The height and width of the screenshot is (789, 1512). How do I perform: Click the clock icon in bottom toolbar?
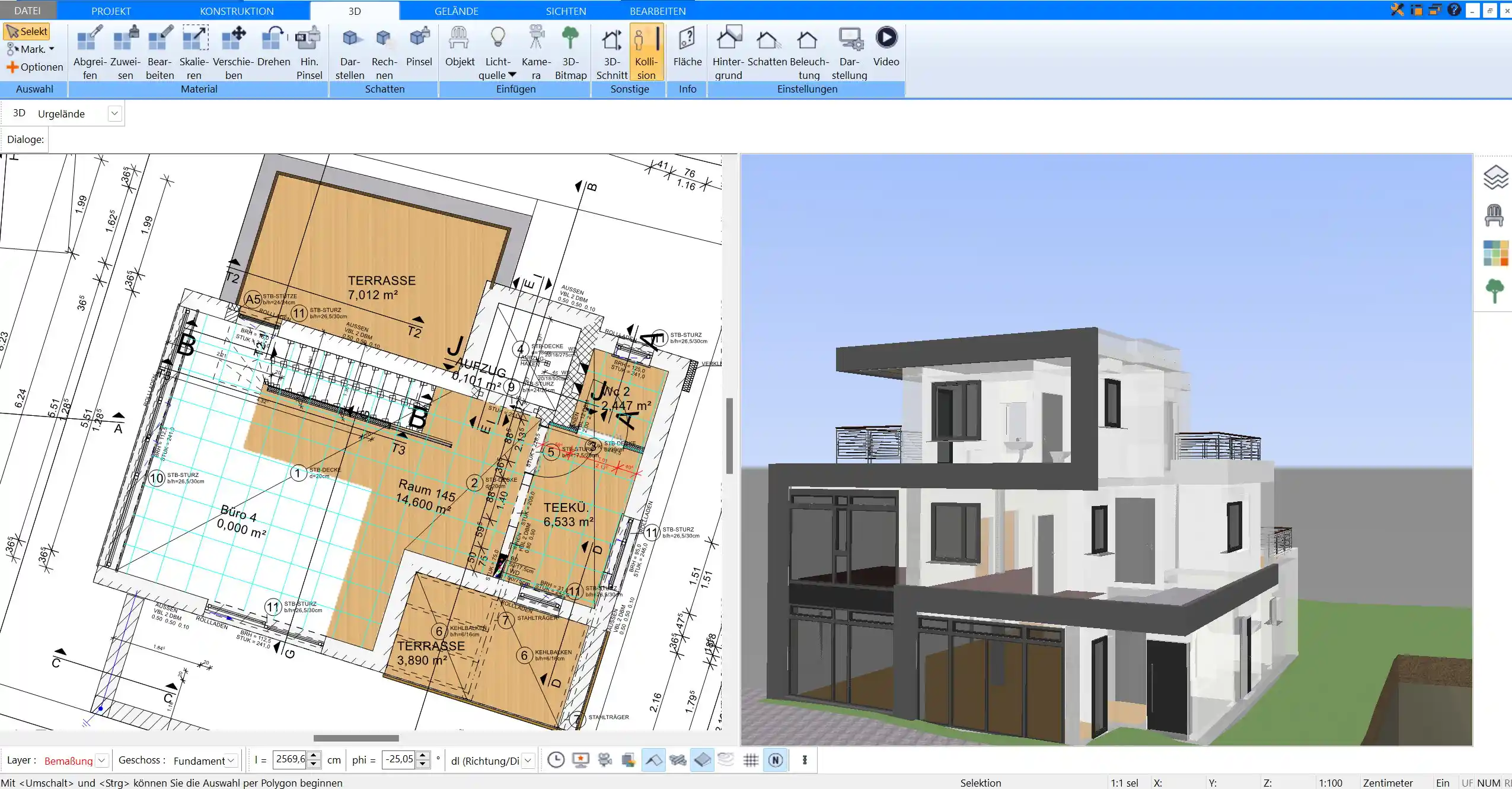coord(556,760)
